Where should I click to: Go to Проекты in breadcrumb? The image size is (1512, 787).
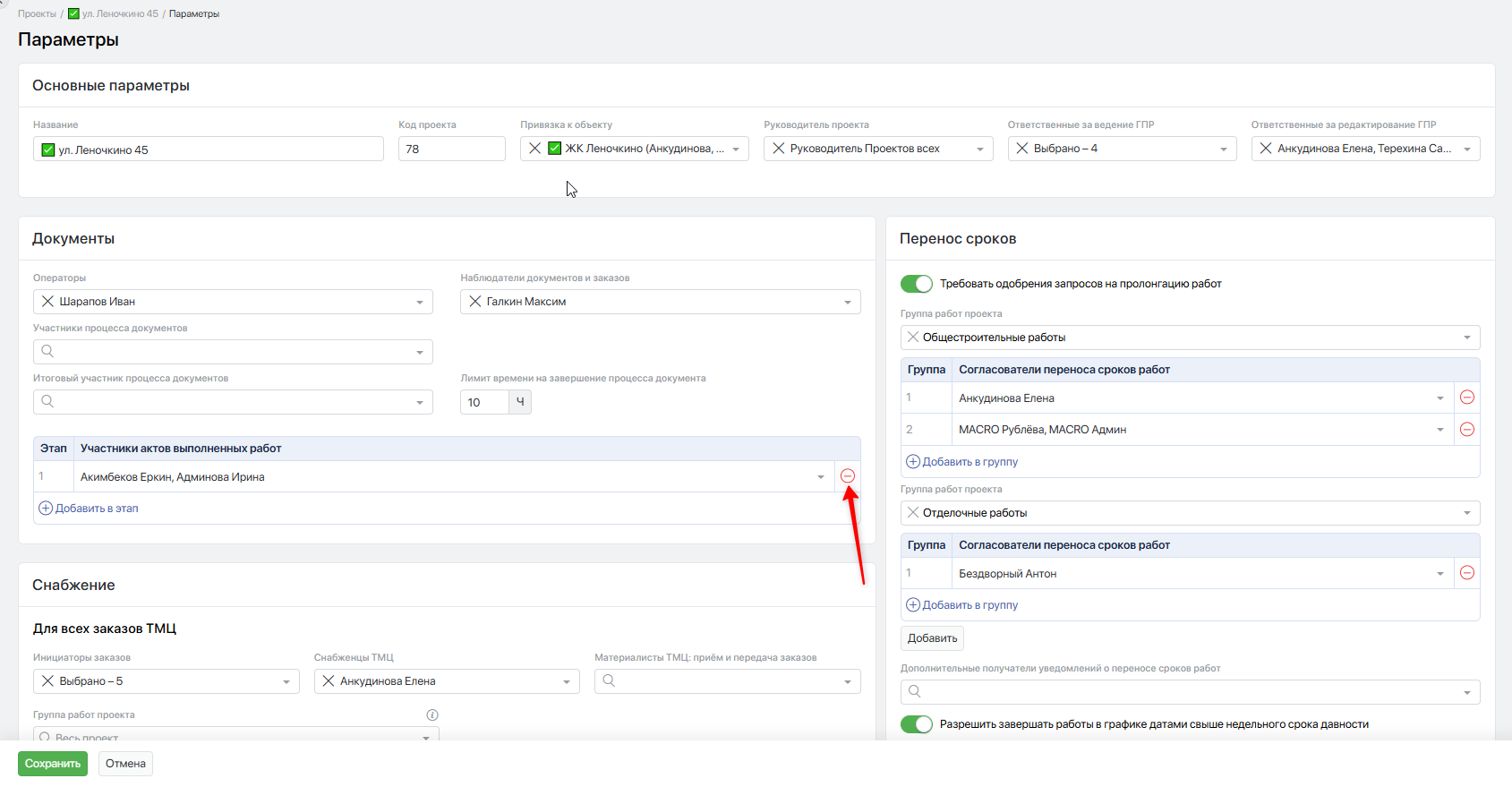pyautogui.click(x=37, y=13)
